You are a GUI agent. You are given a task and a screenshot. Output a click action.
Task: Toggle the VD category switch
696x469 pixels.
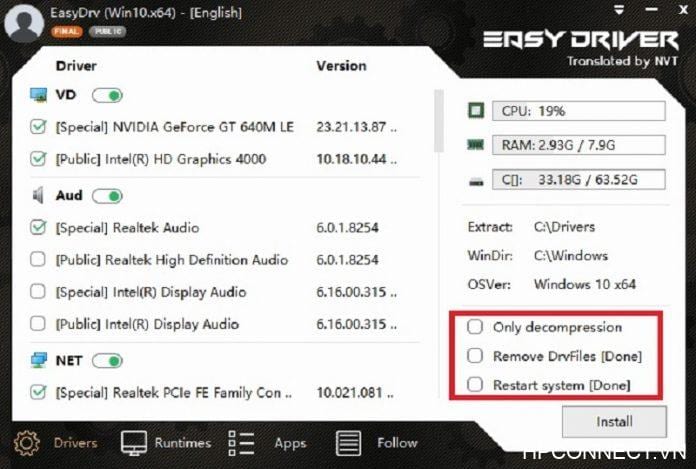tap(107, 95)
